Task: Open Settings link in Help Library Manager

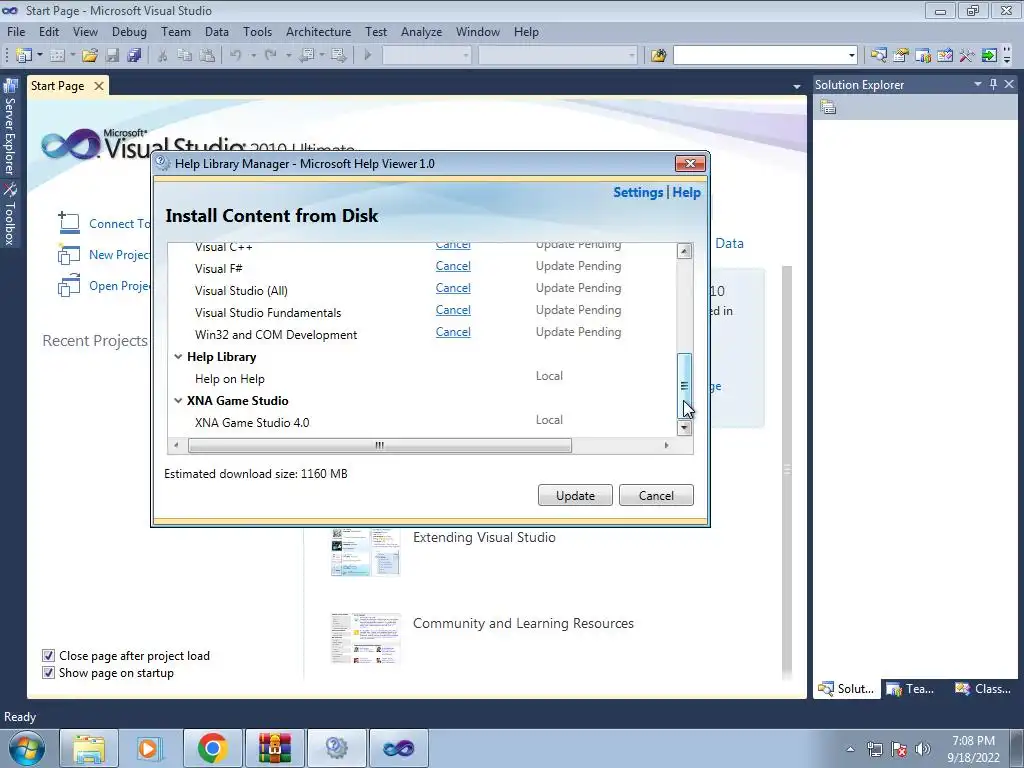Action: 638,193
